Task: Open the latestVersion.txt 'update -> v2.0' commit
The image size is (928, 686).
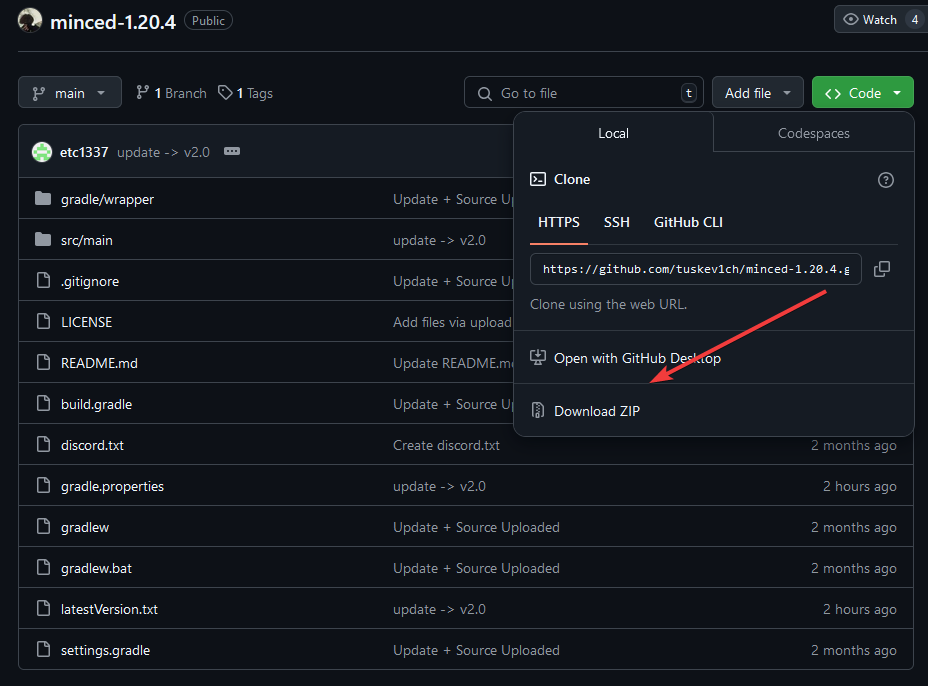Action: click(439, 609)
